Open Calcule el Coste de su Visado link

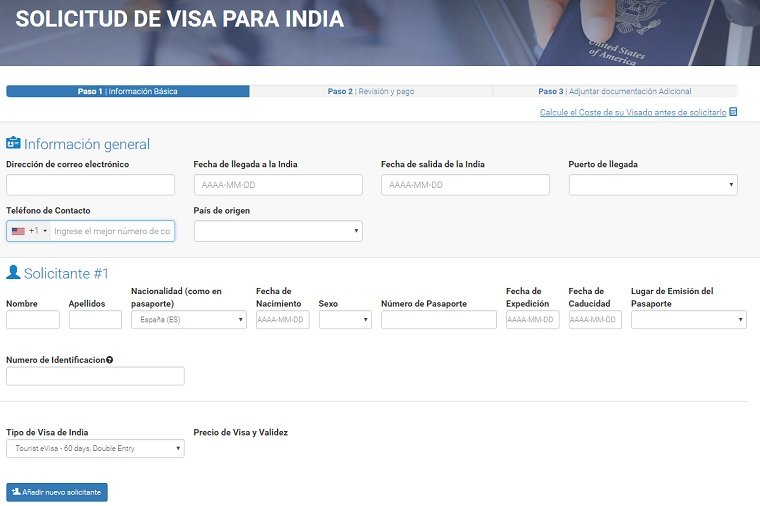[x=633, y=112]
